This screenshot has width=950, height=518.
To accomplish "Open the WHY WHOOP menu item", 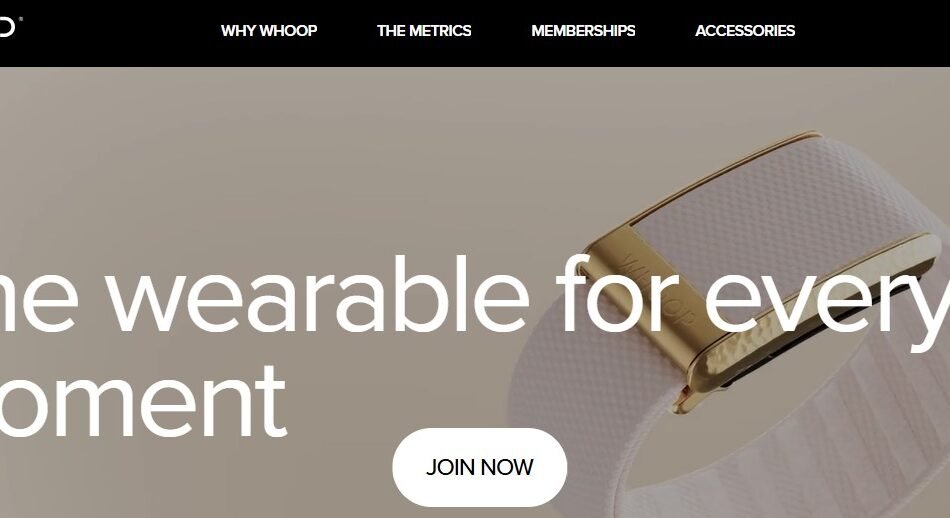I will coord(269,31).
